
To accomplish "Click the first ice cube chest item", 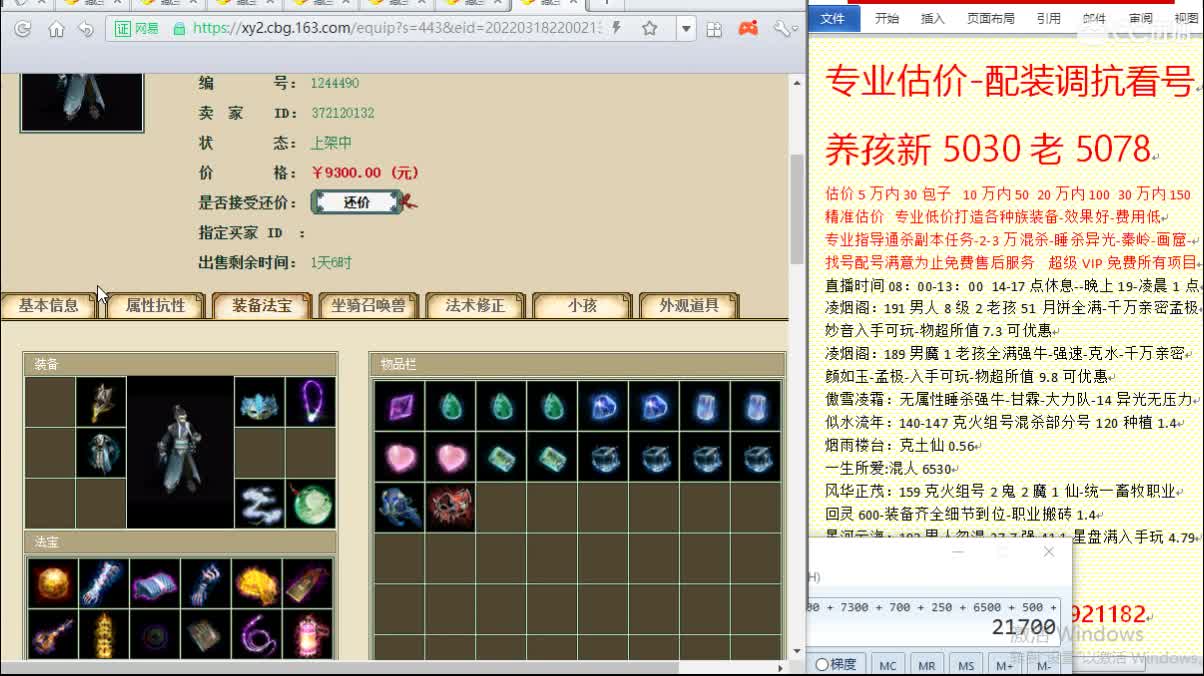I will (x=604, y=457).
